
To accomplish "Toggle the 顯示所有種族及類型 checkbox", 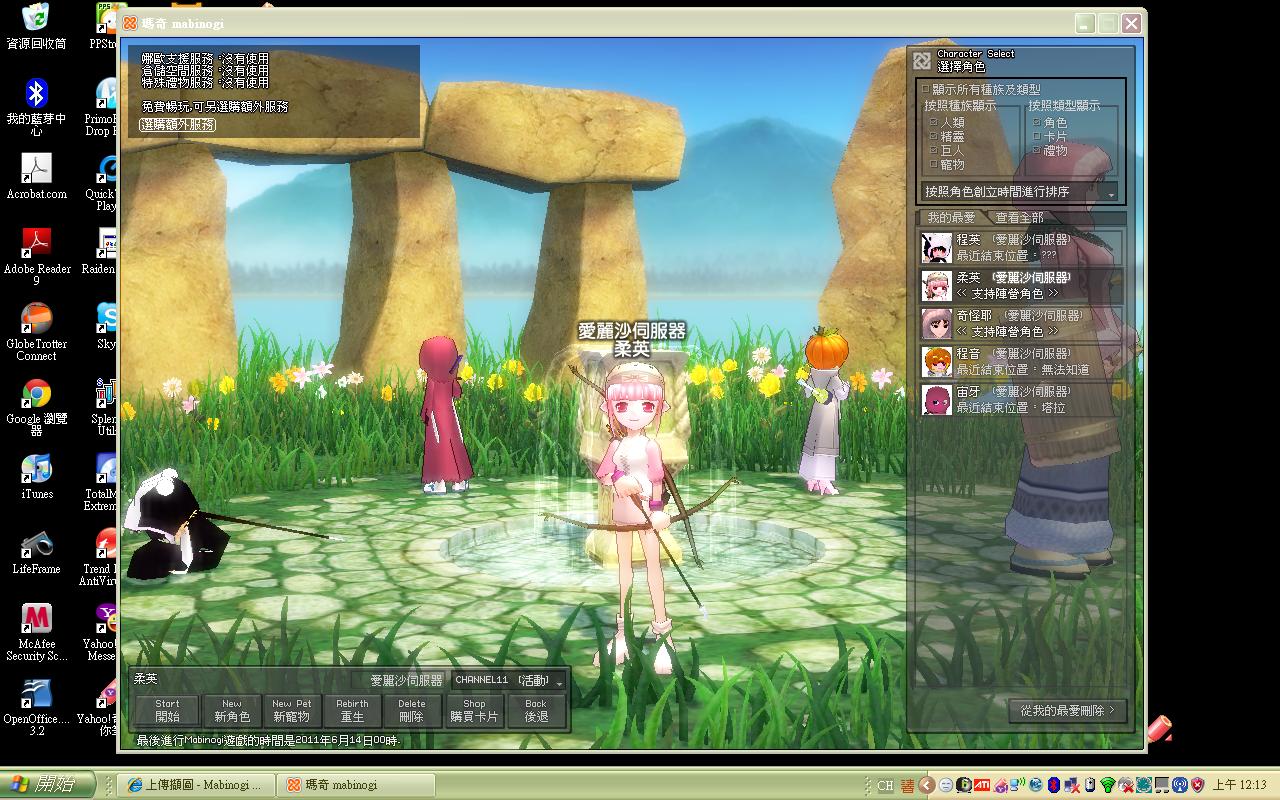I will (926, 89).
